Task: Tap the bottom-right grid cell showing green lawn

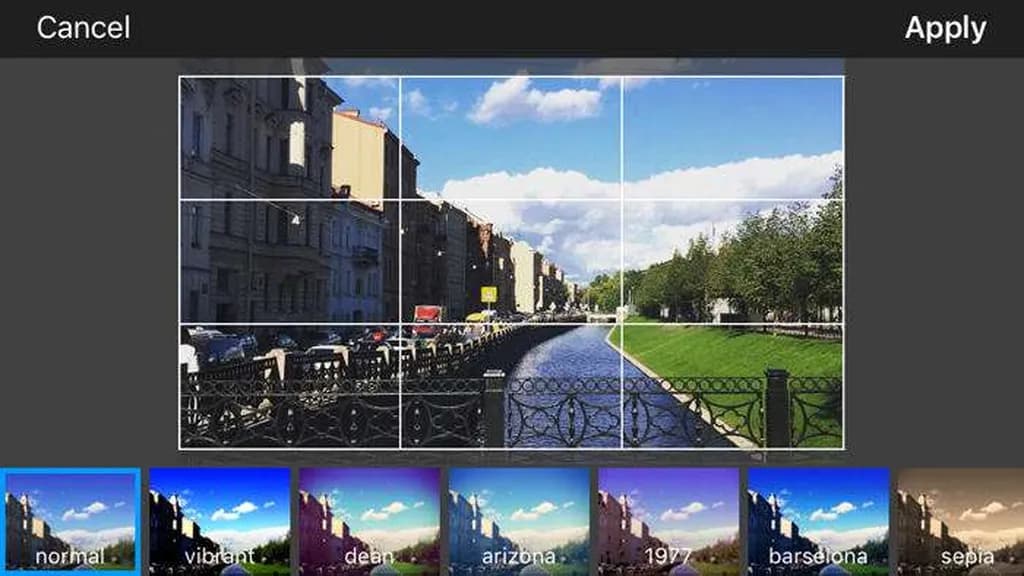Action: (732, 386)
